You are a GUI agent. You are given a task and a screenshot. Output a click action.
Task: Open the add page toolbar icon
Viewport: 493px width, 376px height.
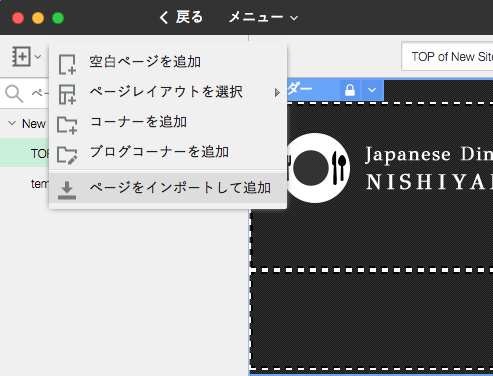click(22, 56)
